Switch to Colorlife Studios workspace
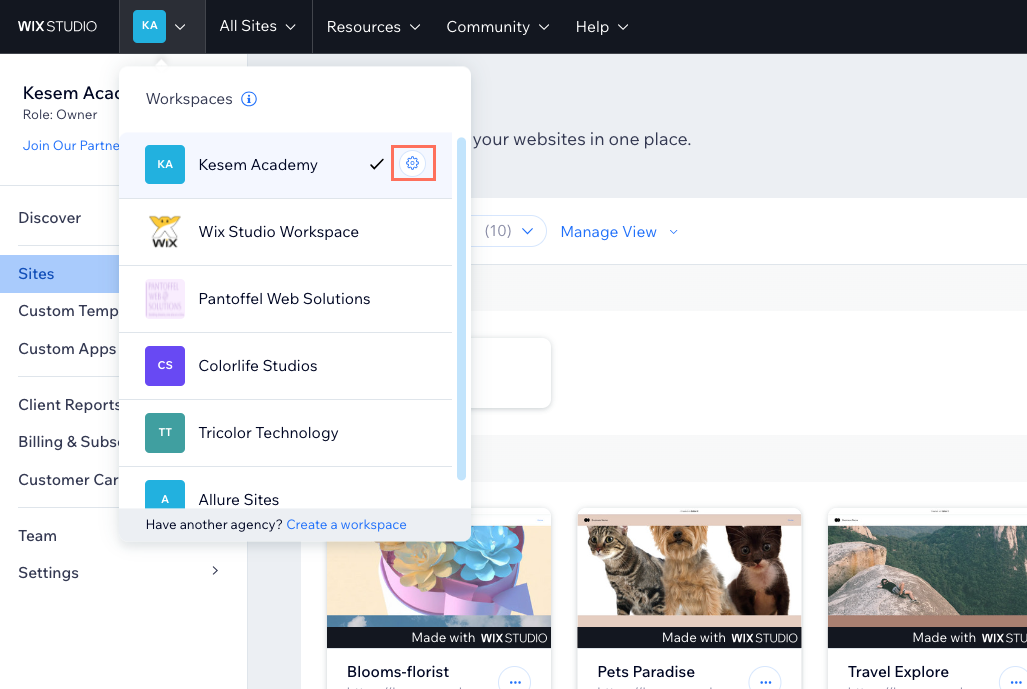This screenshot has height=689, width=1027. [x=286, y=365]
